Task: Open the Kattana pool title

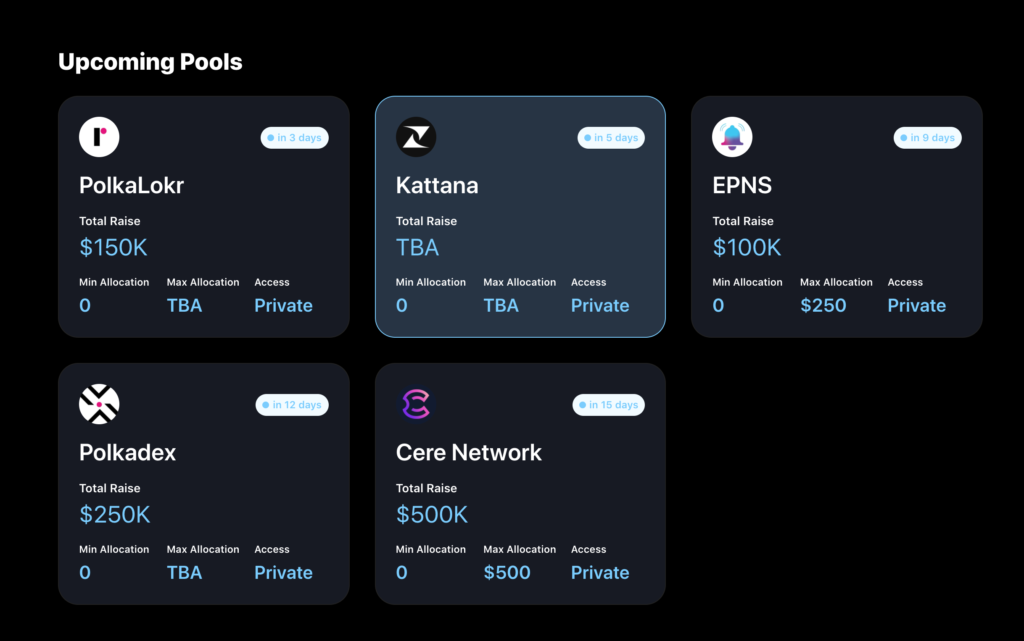Action: point(437,185)
